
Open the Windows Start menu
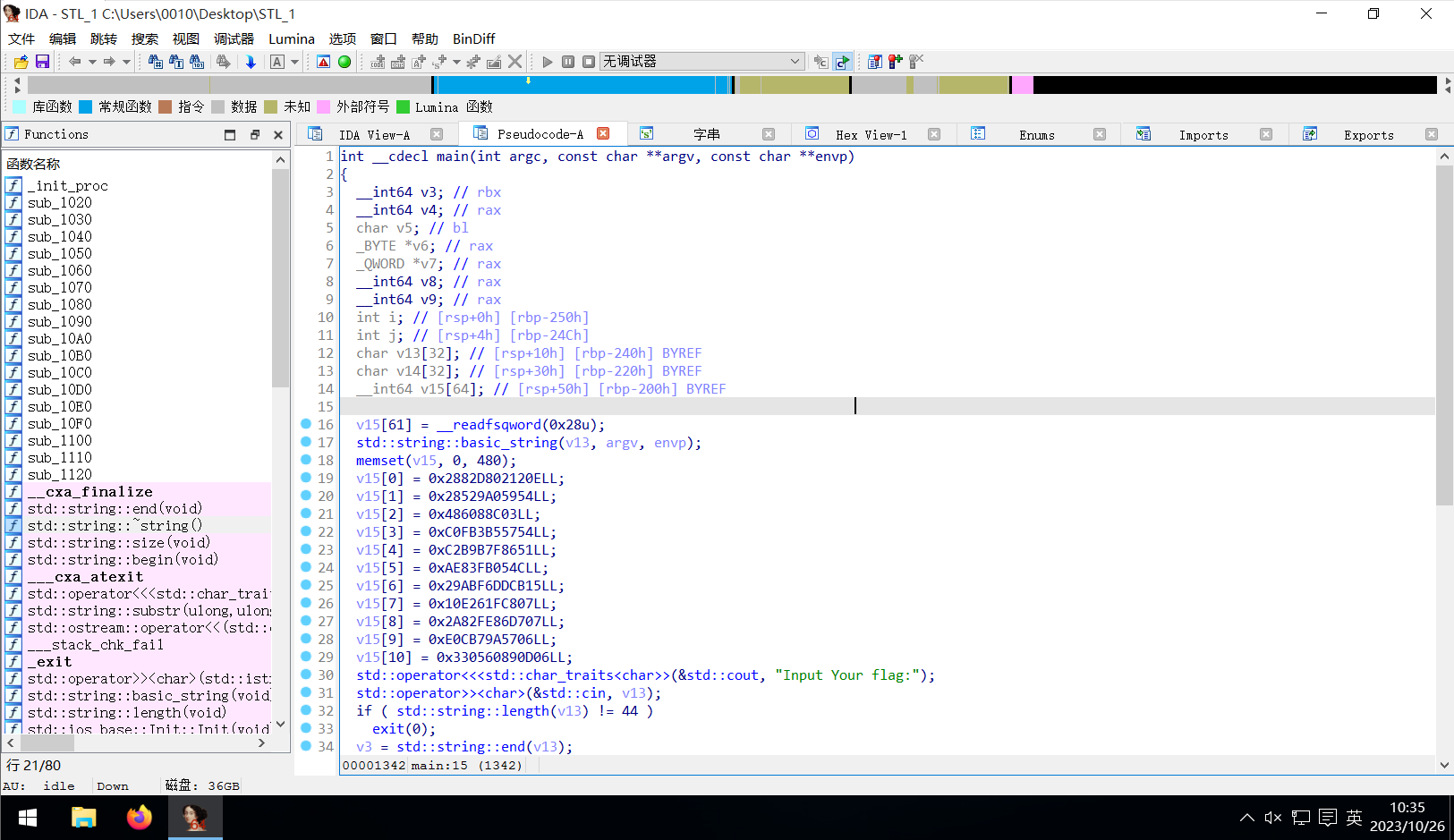[x=28, y=818]
